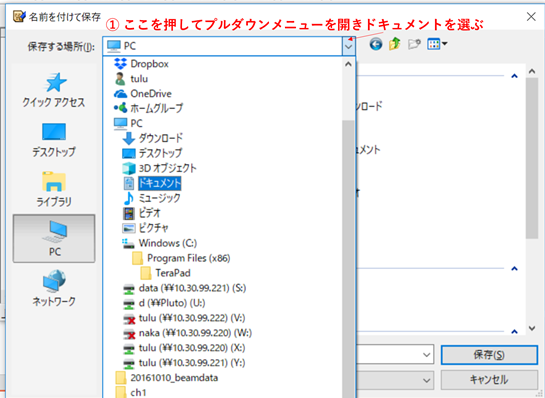Choose ピクチャ in the location list
Image resolution: width=545 pixels, height=398 pixels.
145,228
